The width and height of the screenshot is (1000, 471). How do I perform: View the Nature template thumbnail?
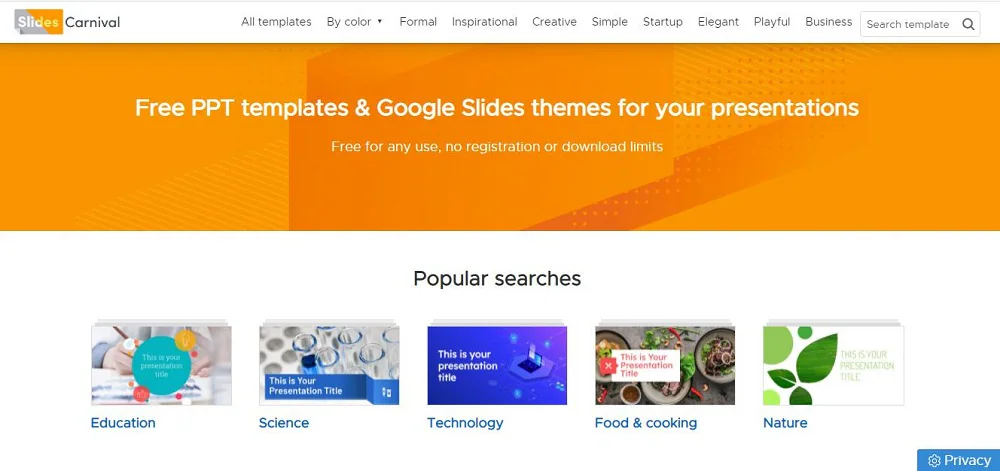833,365
